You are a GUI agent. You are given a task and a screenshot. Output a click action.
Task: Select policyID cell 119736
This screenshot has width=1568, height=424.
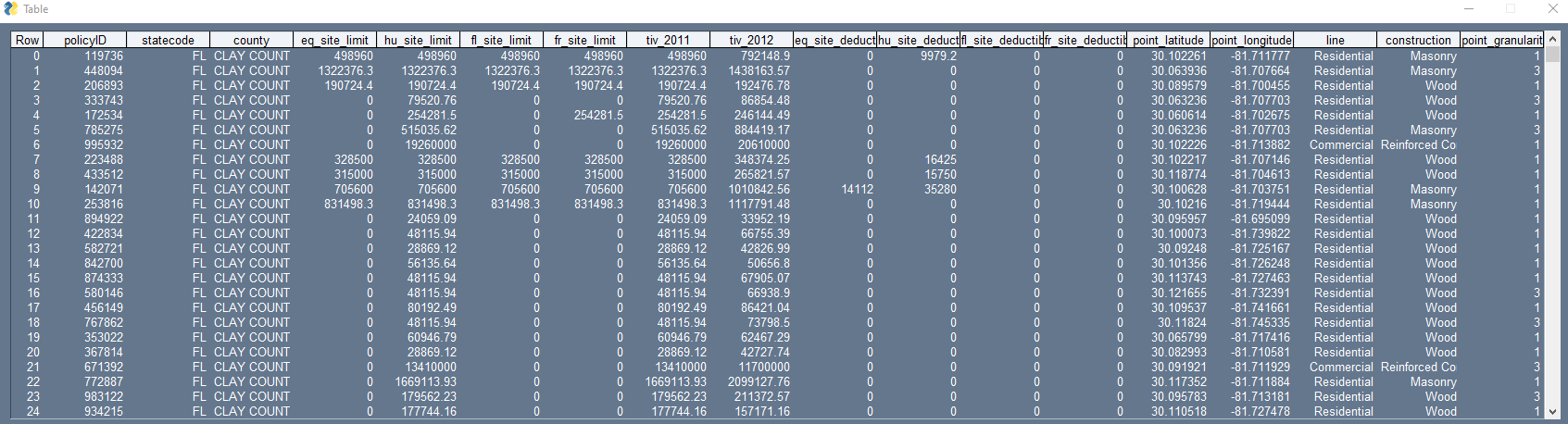[104, 56]
